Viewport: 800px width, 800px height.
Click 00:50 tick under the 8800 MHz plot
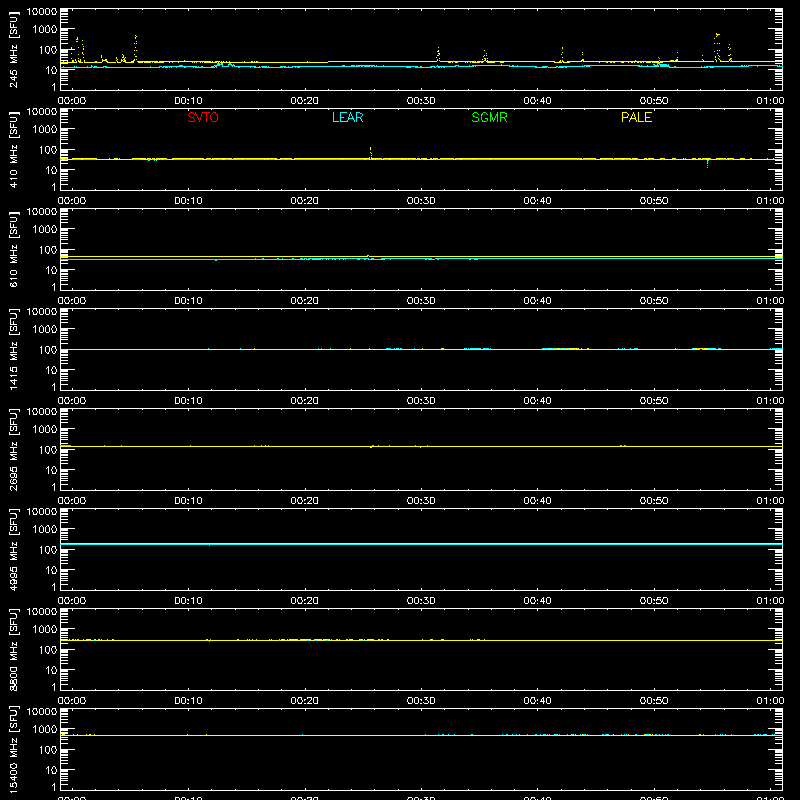654,701
